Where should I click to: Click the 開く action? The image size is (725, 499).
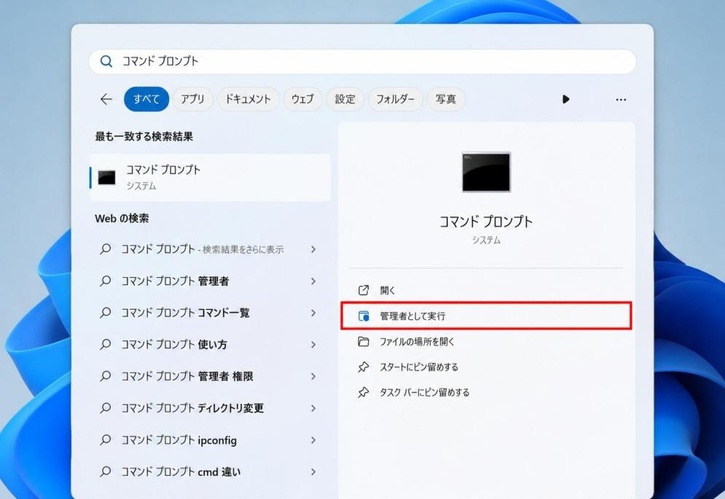tap(486, 290)
